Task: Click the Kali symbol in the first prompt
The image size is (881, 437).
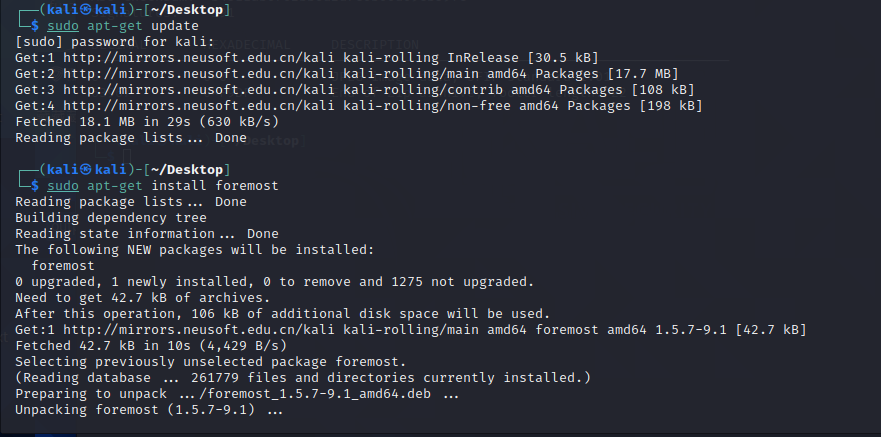Action: click(x=86, y=10)
